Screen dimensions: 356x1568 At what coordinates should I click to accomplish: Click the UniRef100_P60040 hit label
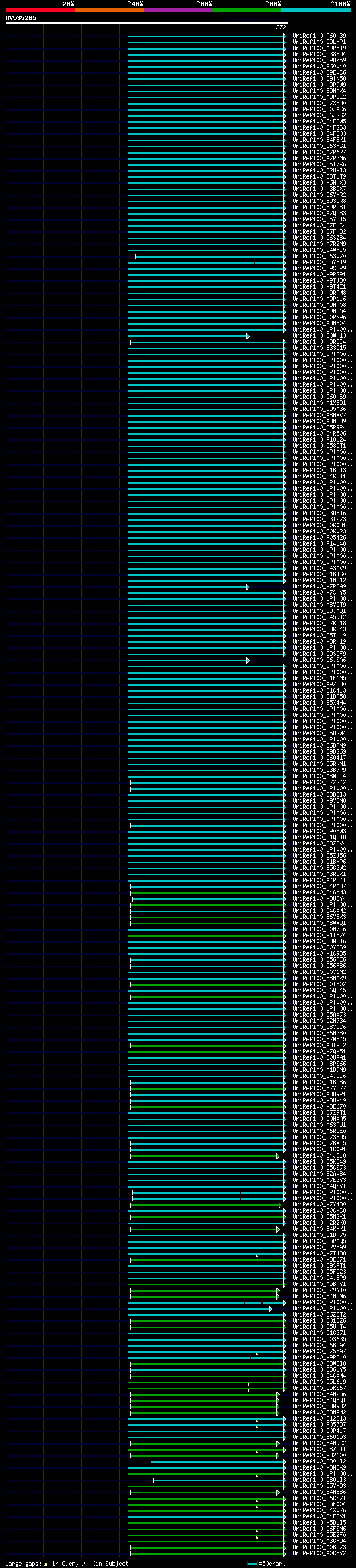[319, 66]
